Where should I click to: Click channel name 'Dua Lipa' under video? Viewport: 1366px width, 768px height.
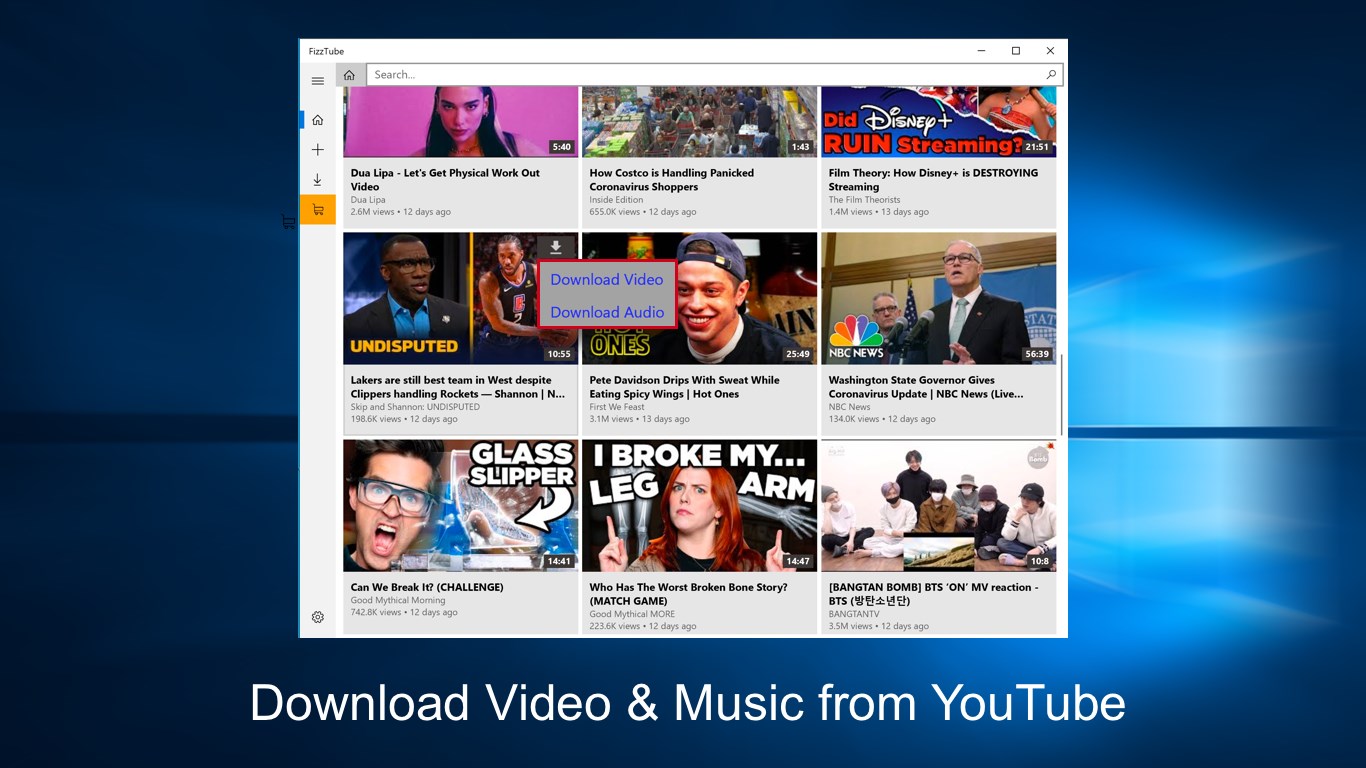point(368,200)
